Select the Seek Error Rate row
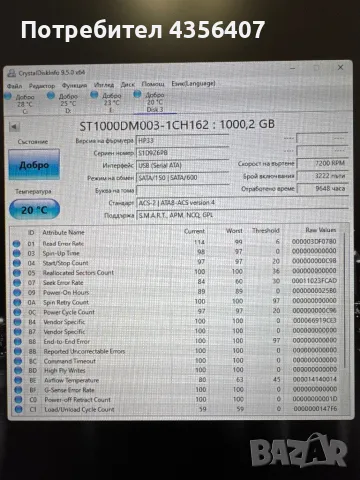 [x=176, y=282]
